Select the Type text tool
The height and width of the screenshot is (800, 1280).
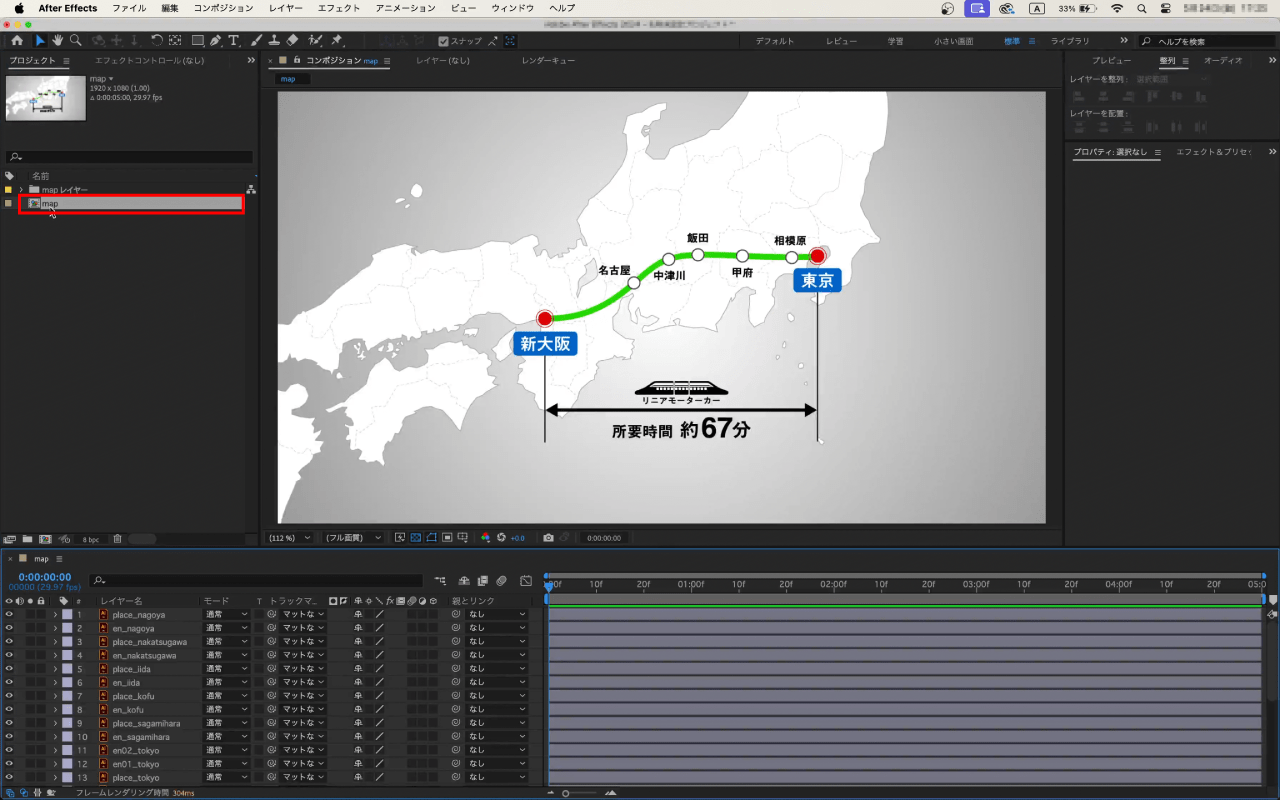[233, 41]
